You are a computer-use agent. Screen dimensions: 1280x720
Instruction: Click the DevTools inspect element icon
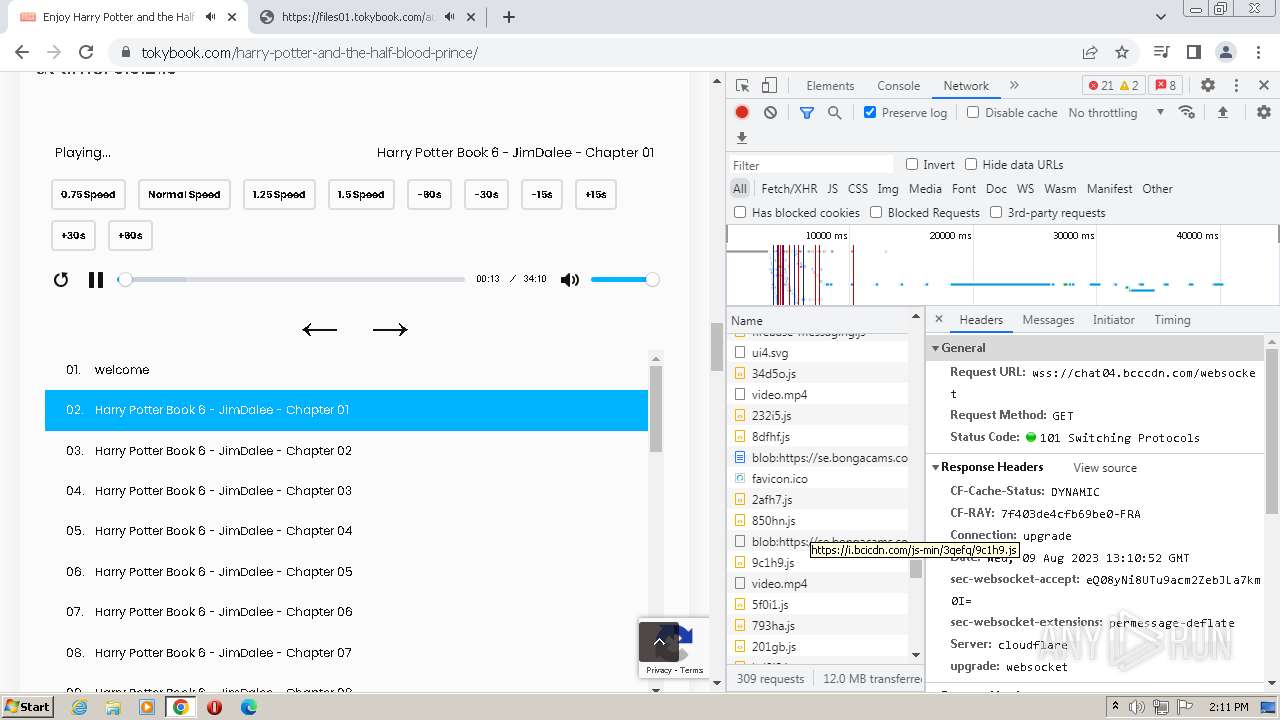[x=742, y=86]
